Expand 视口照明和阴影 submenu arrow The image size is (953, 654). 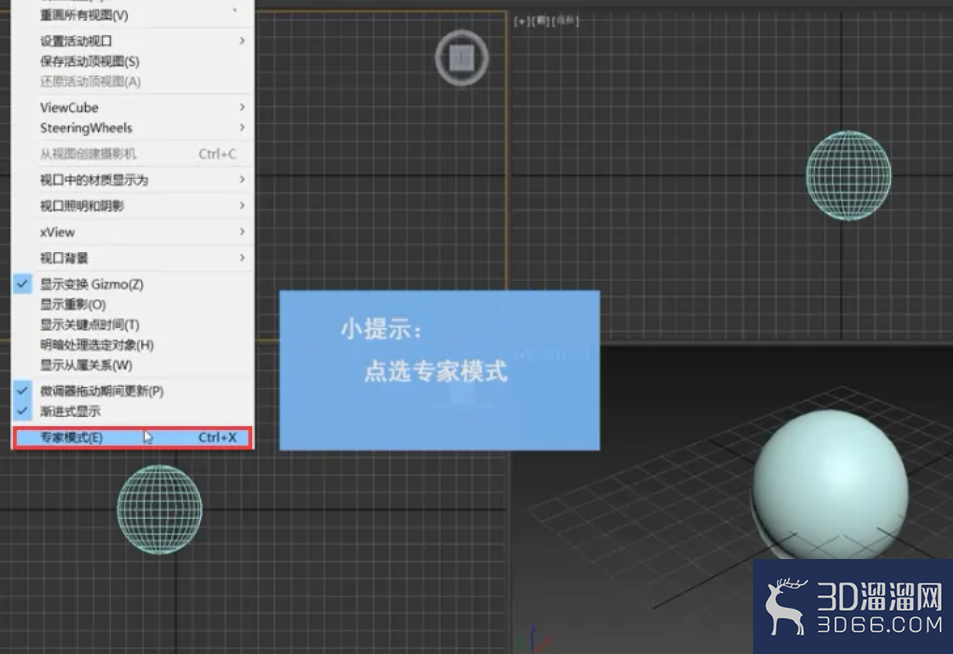click(x=242, y=205)
